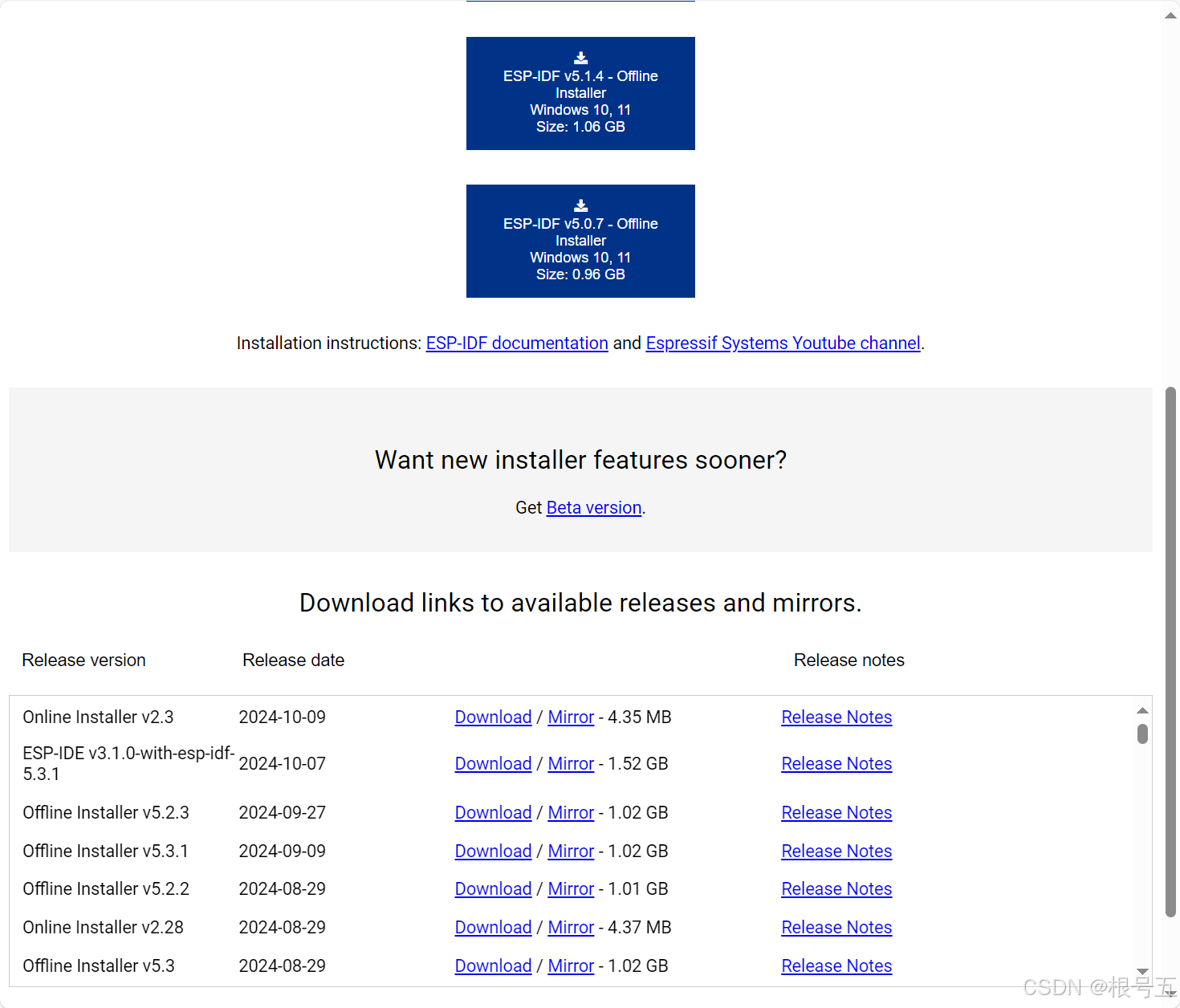This screenshot has width=1180, height=1008.
Task: Download Offline Installer v5.2.2
Action: click(493, 888)
